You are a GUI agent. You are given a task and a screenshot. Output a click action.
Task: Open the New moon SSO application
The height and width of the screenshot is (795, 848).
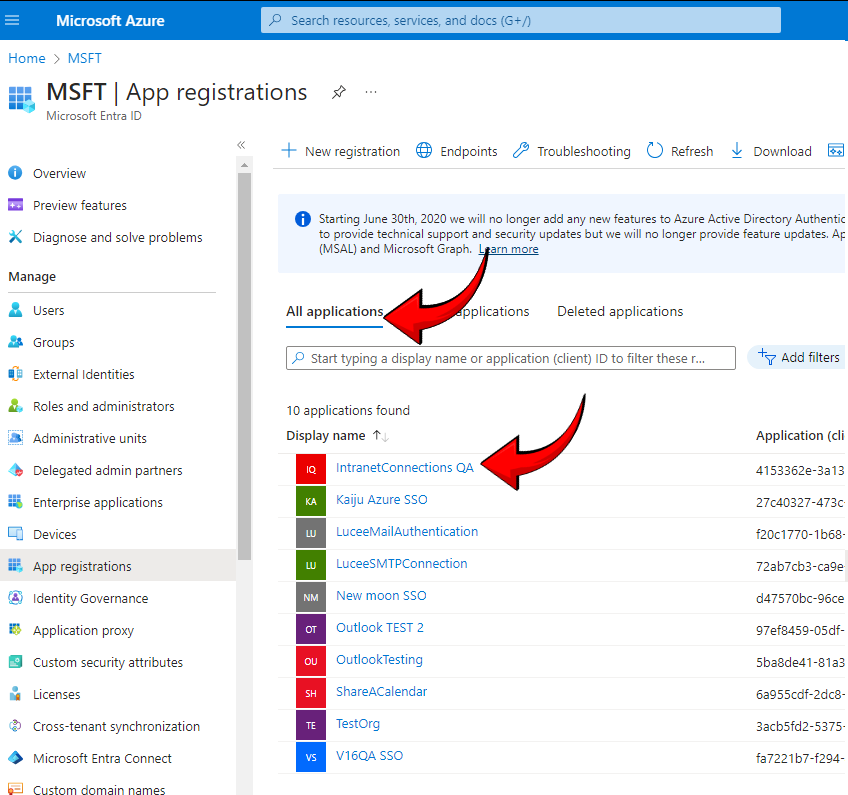tap(381, 595)
